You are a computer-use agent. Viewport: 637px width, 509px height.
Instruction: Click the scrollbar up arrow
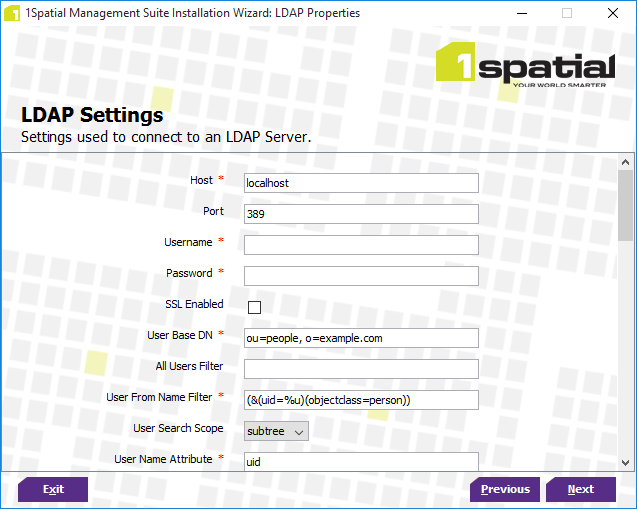pos(625,162)
